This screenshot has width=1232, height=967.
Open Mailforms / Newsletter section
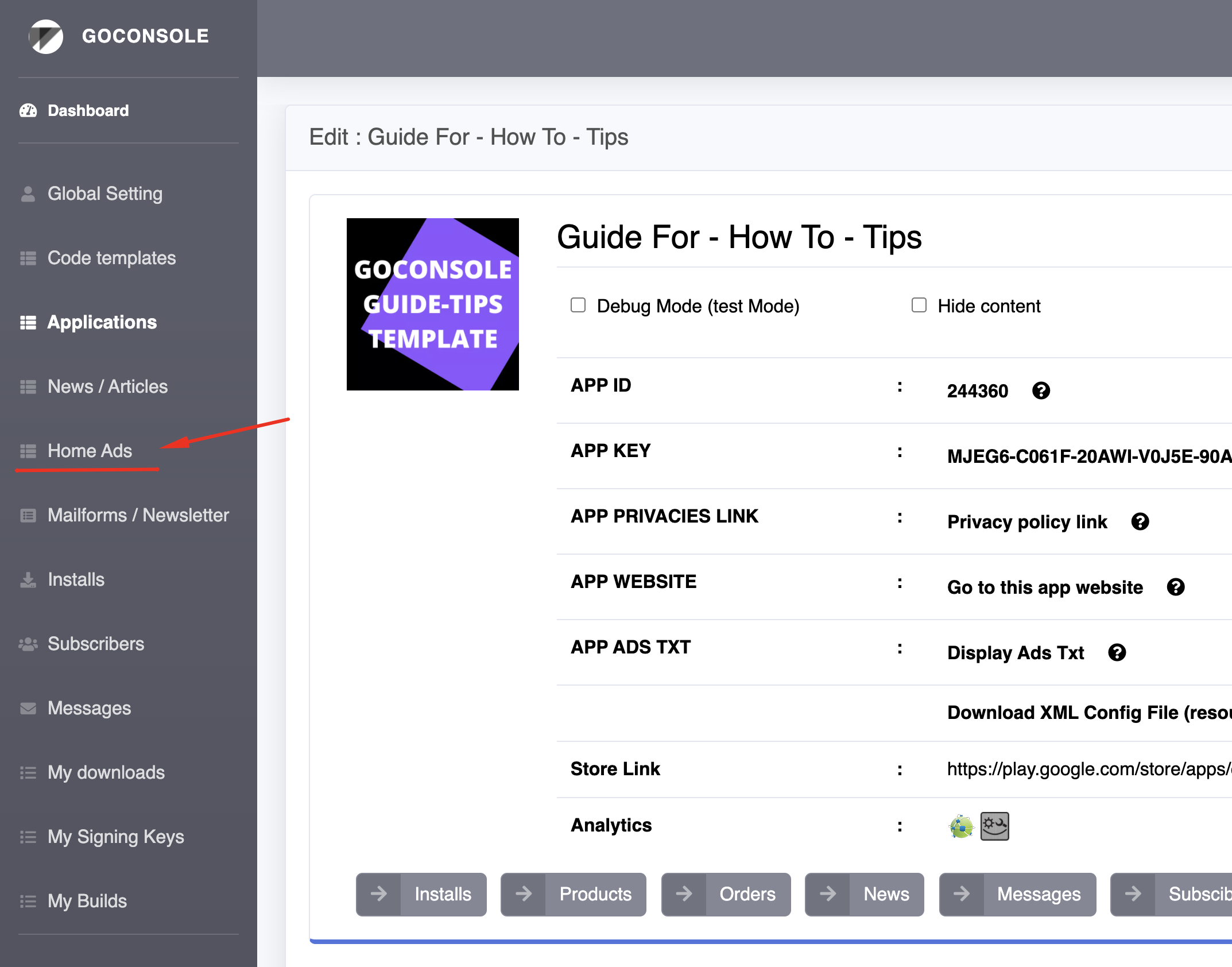138,515
